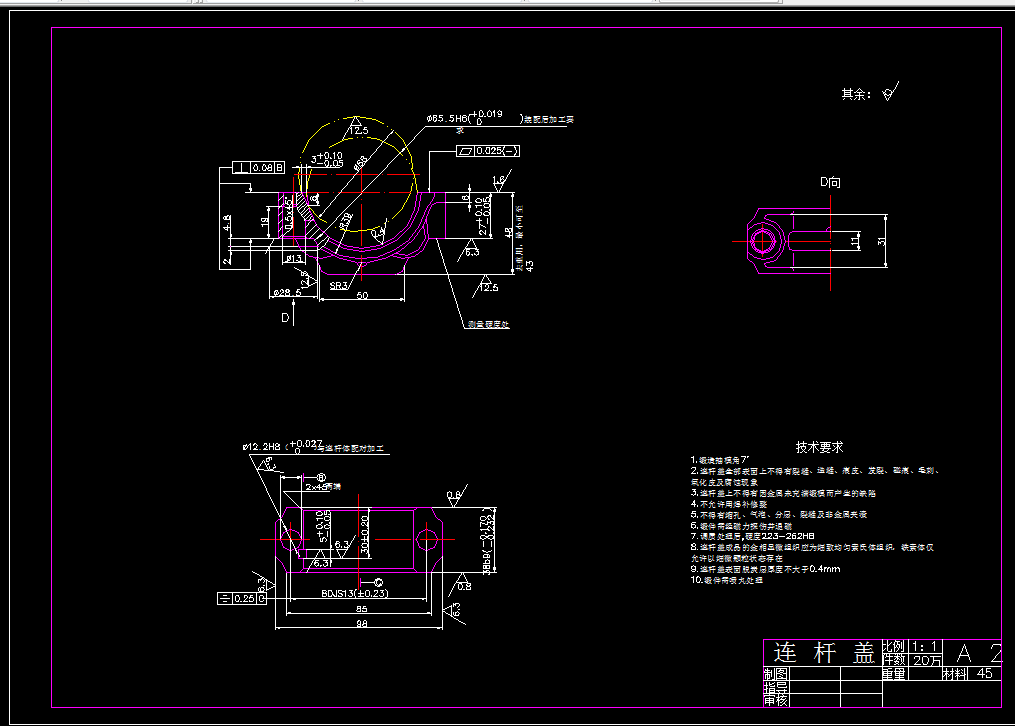The image size is (1015, 726).
Task: Select the ø28.5 dimension text
Action: pyautogui.click(x=287, y=292)
